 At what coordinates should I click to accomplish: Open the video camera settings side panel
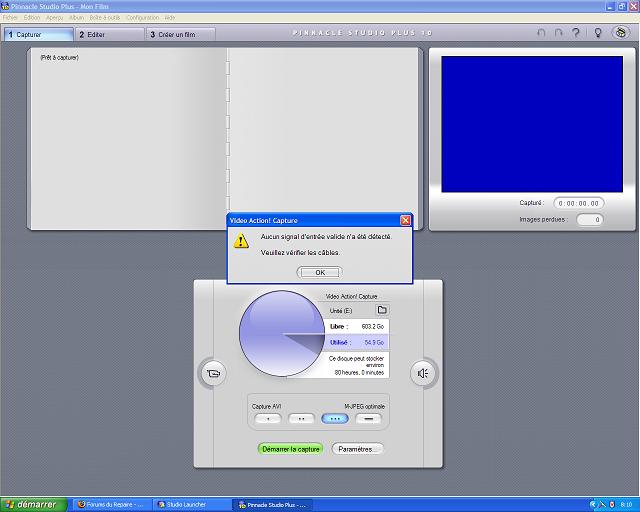213,373
